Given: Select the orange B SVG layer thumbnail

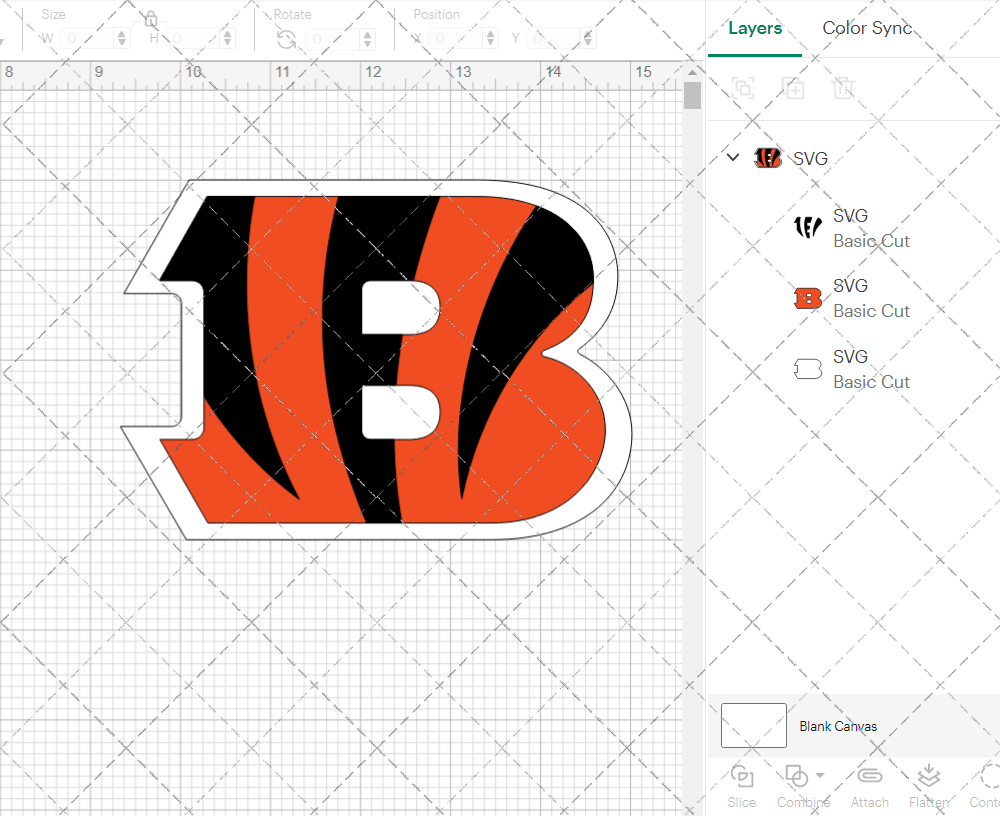Looking at the screenshot, I should [x=807, y=298].
